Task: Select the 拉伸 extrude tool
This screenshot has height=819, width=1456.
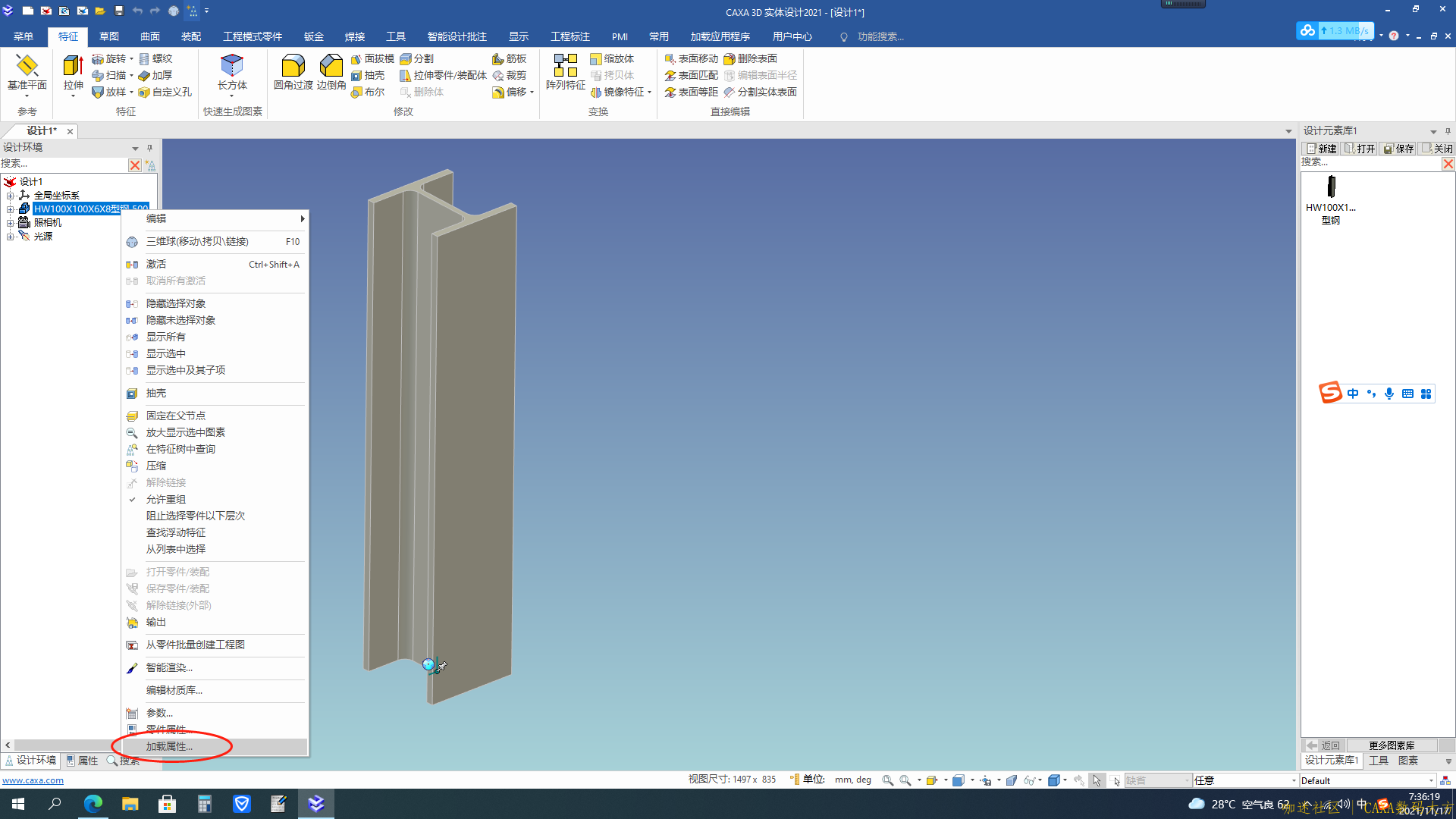Action: click(x=74, y=72)
